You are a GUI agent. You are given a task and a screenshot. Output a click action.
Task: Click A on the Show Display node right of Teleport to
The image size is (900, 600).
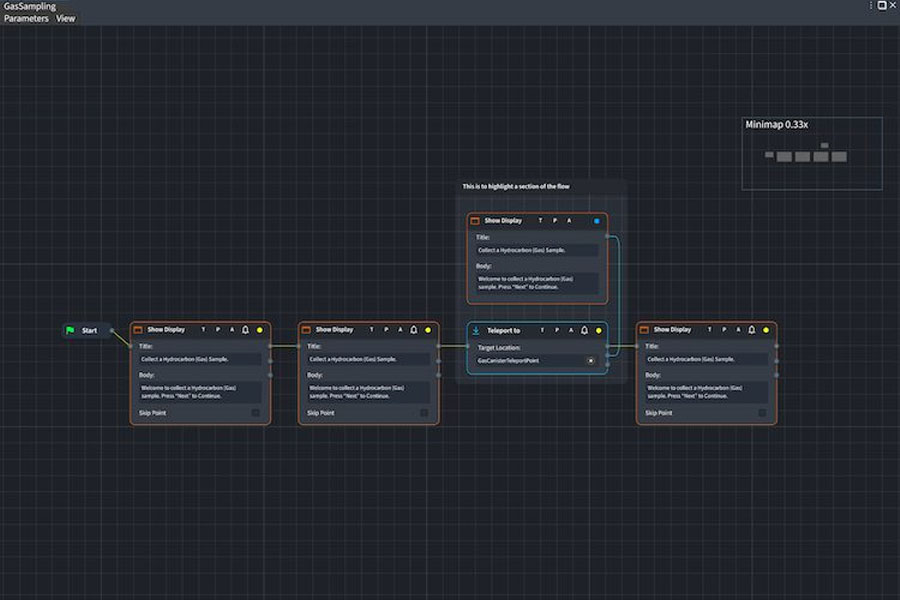pos(738,330)
